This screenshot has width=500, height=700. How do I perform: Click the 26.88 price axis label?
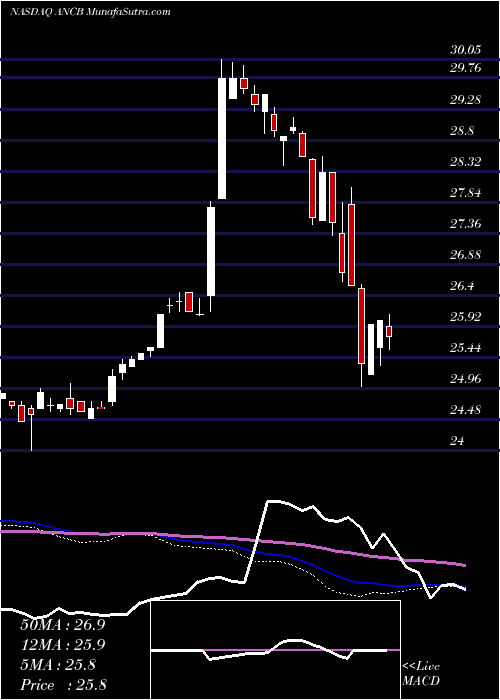[x=465, y=255]
